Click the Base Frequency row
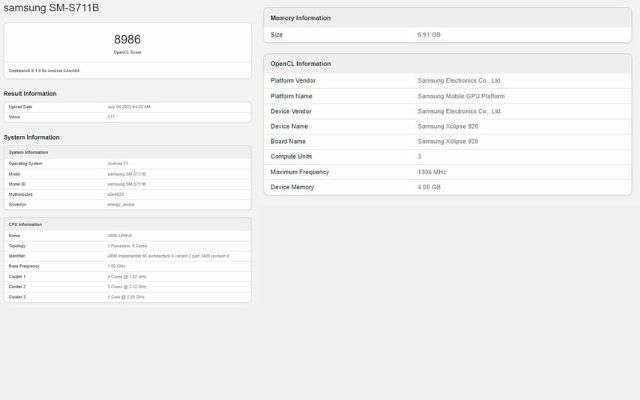Viewport: 640px width, 400px height. point(127,266)
